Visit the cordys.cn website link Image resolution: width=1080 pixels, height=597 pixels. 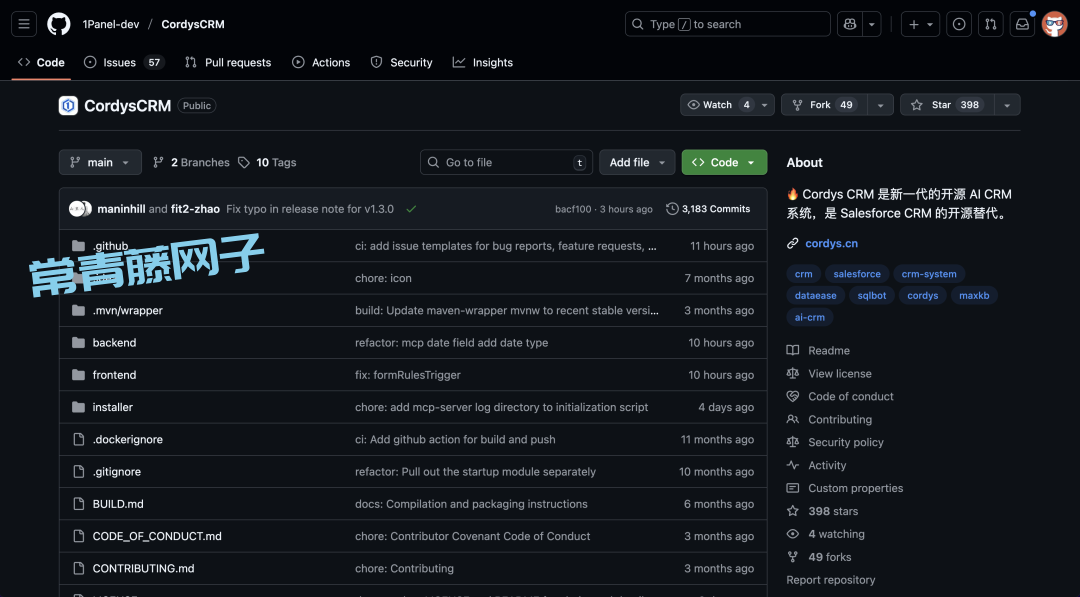click(833, 243)
